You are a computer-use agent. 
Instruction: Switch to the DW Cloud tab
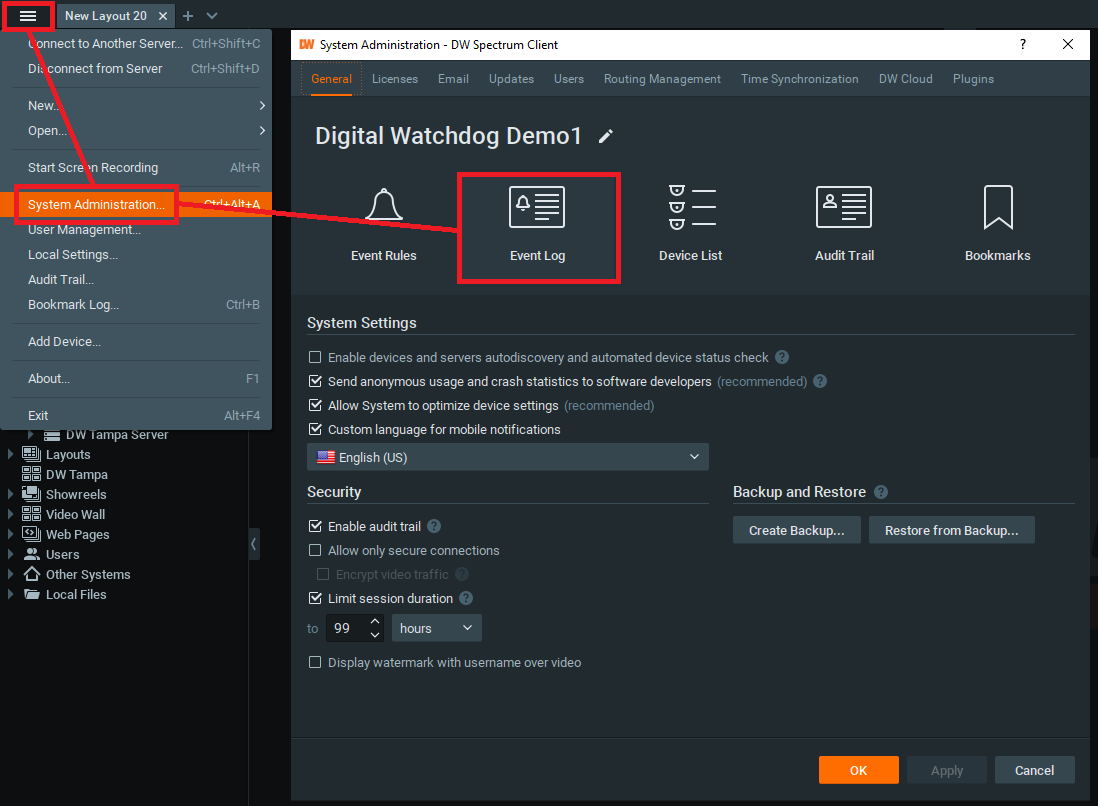(x=905, y=79)
